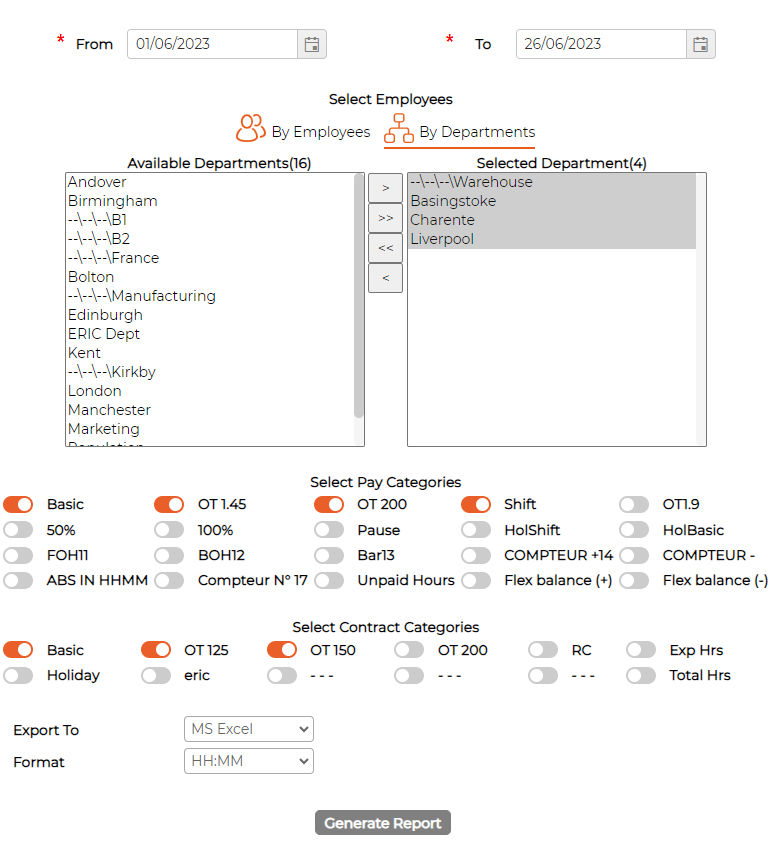This screenshot has width=779, height=864.
Task: Enable BOH12 pay category
Action: coord(169,555)
